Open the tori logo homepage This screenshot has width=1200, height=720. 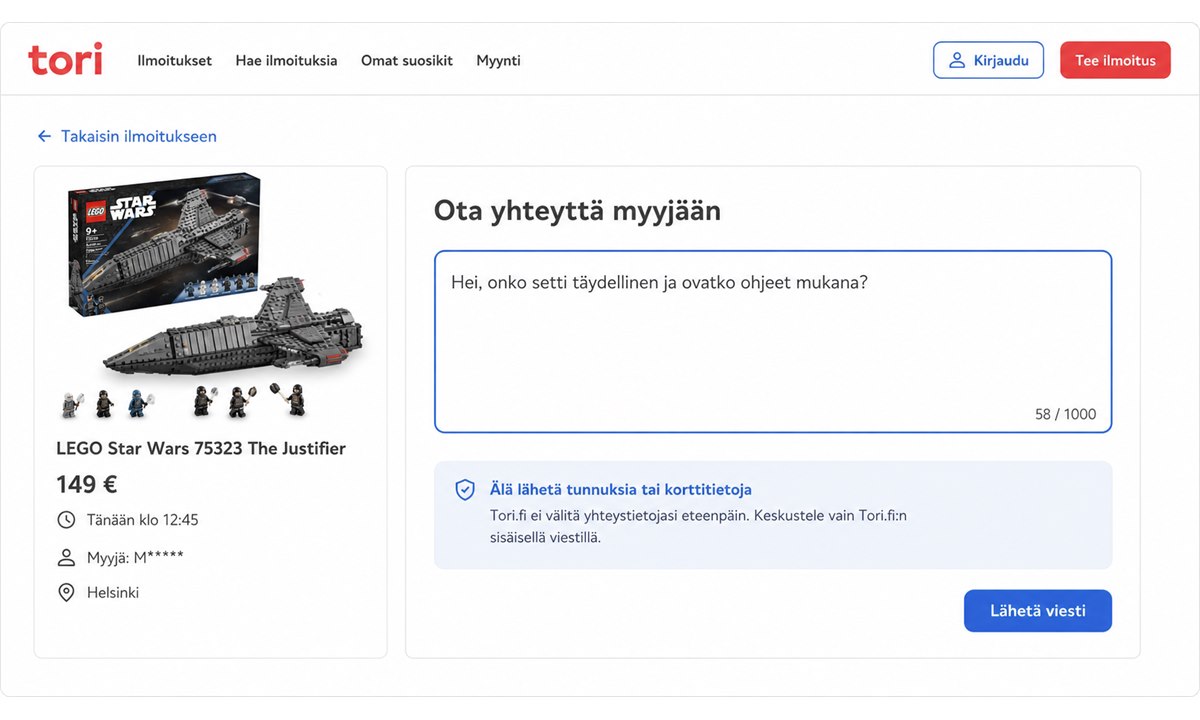tap(65, 60)
